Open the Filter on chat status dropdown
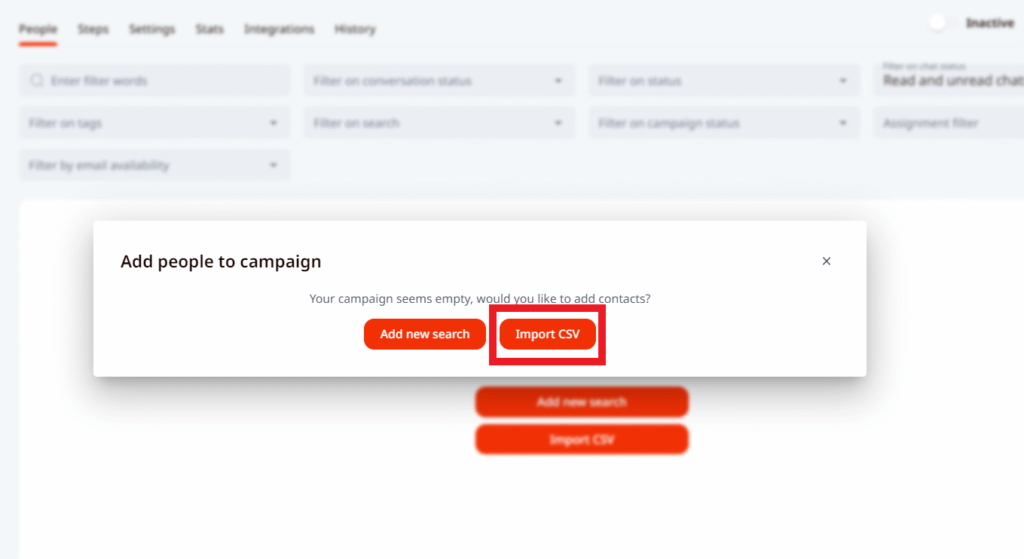Image resolution: width=1024 pixels, height=559 pixels. 950,80
